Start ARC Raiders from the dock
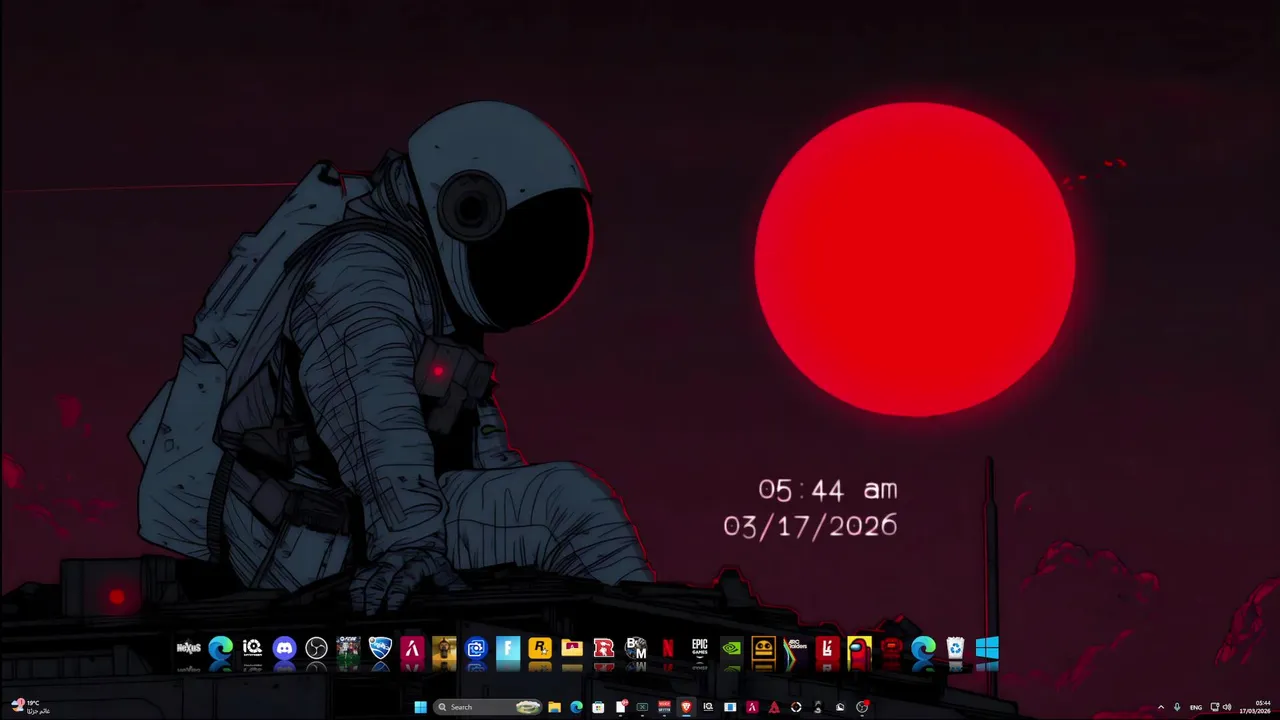The width and height of the screenshot is (1280, 720). (x=796, y=649)
